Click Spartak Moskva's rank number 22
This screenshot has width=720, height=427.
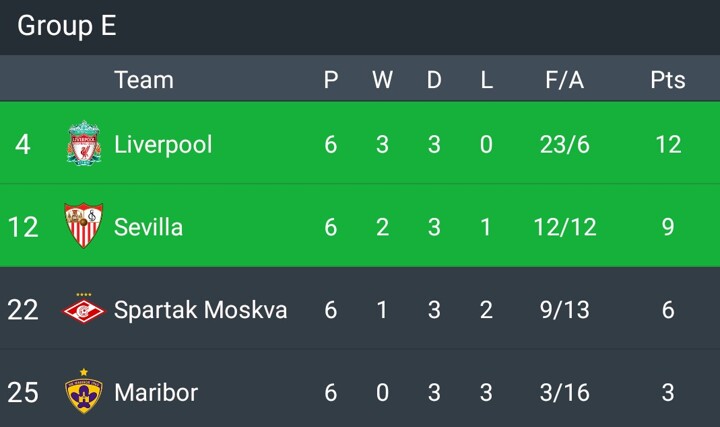coord(23,310)
